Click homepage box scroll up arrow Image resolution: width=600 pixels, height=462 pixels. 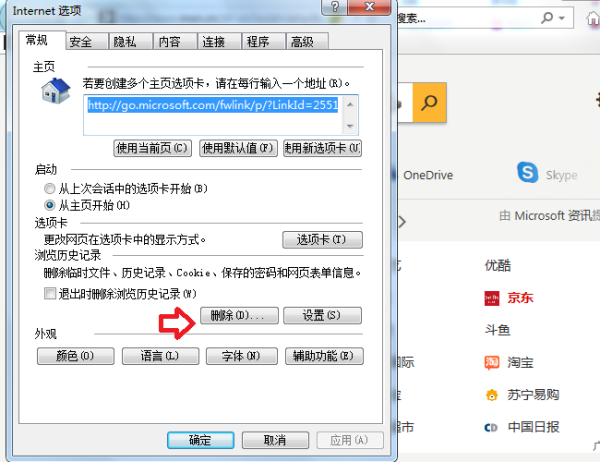(350, 104)
